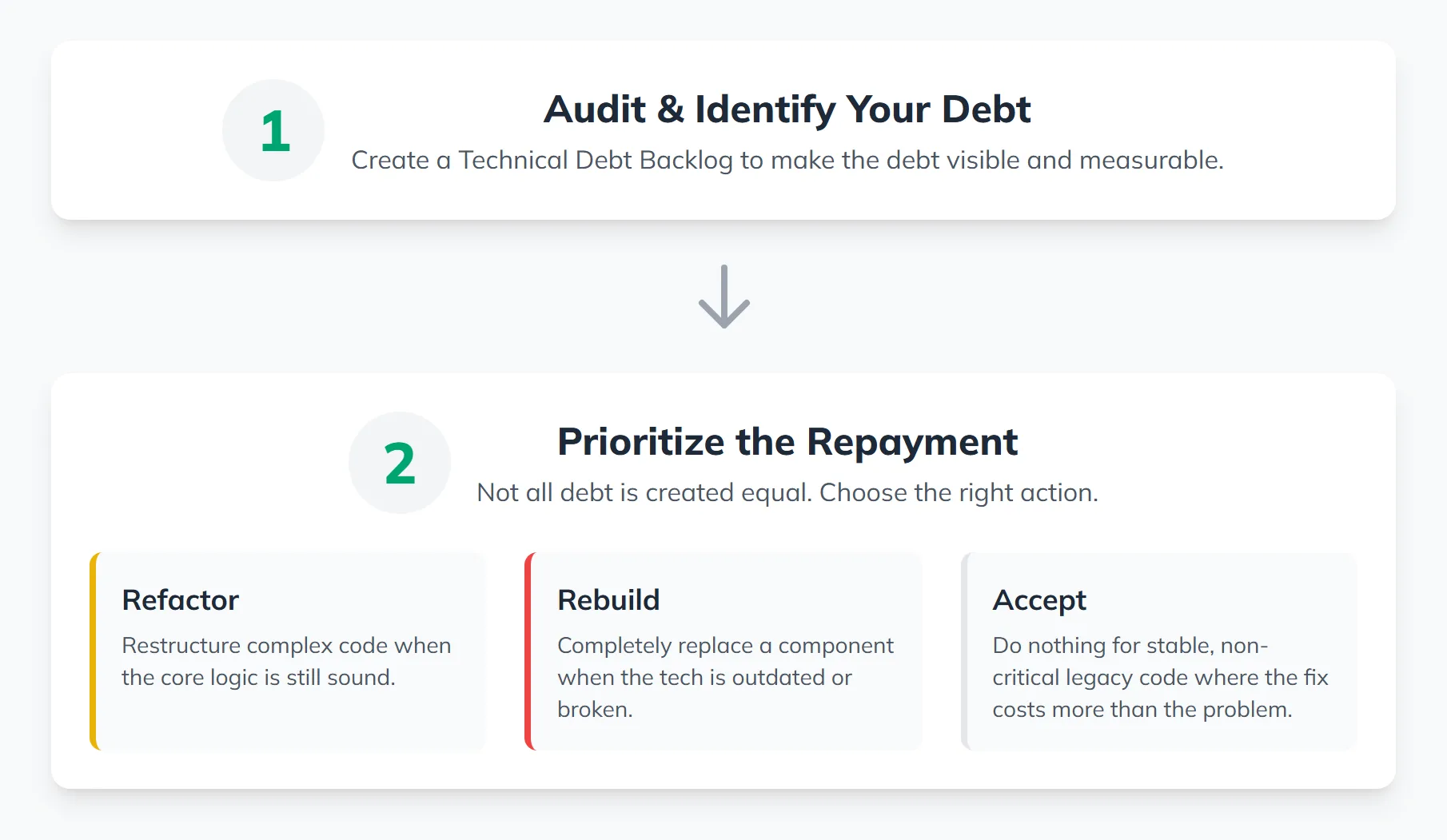
Task: Click 'Restructure complex code' description in Refactor
Action: click(286, 646)
